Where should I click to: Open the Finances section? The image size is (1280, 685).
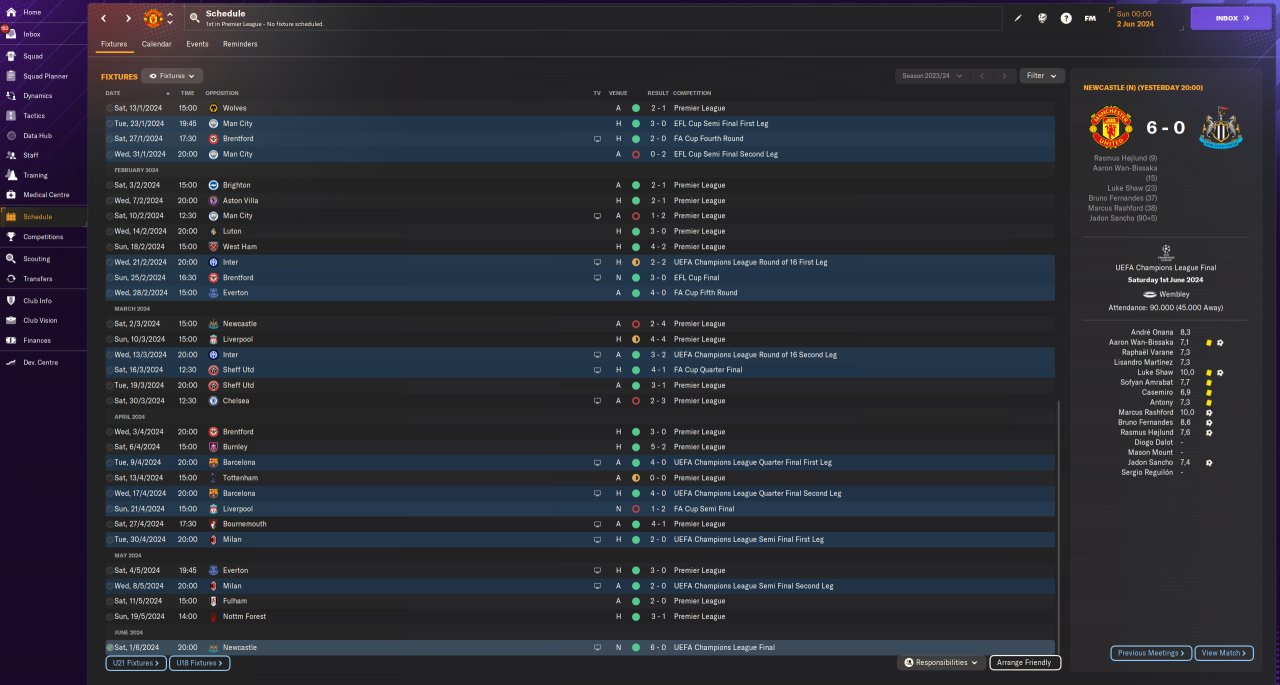(x=37, y=340)
